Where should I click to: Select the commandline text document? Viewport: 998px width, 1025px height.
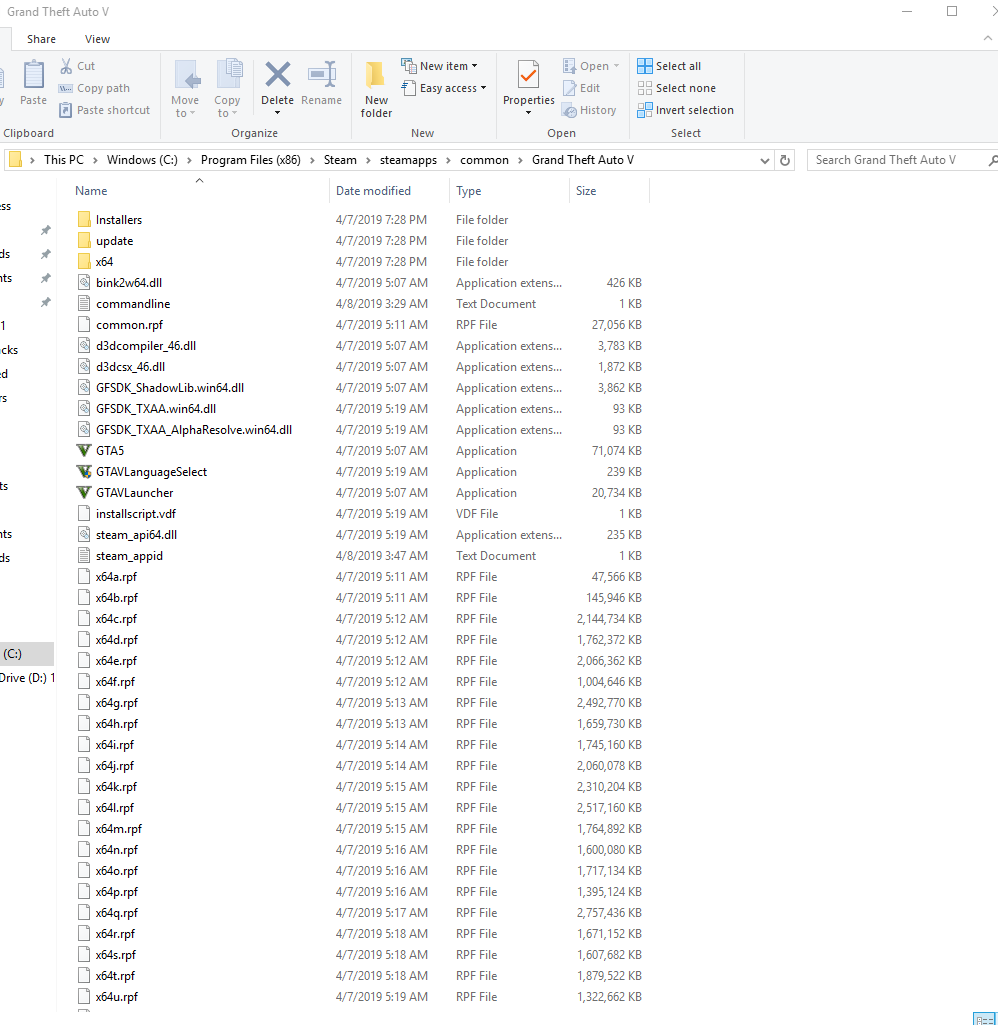[x=133, y=304]
